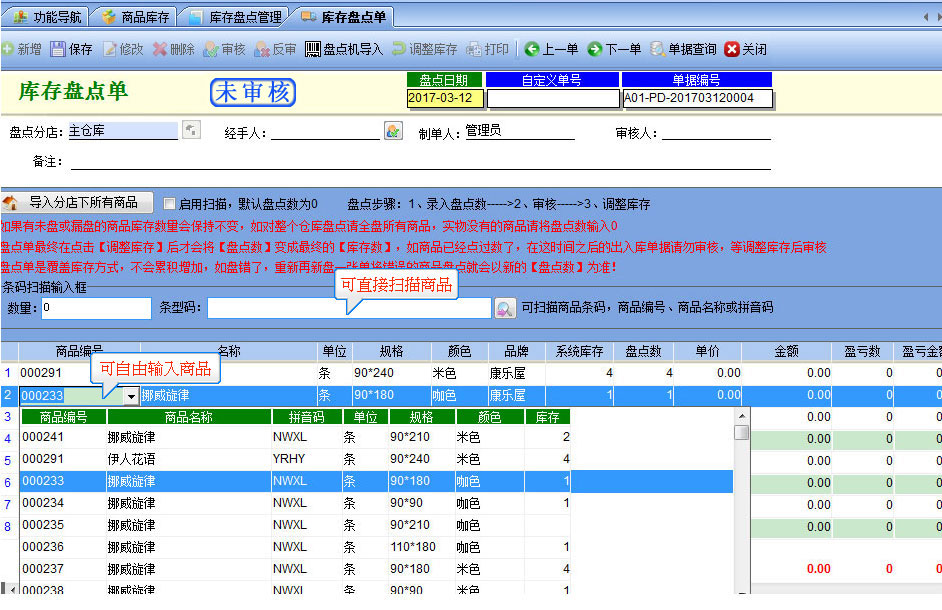The width and height of the screenshot is (942, 610).
Task: Go to next document with 下一单
Action: 595,49
